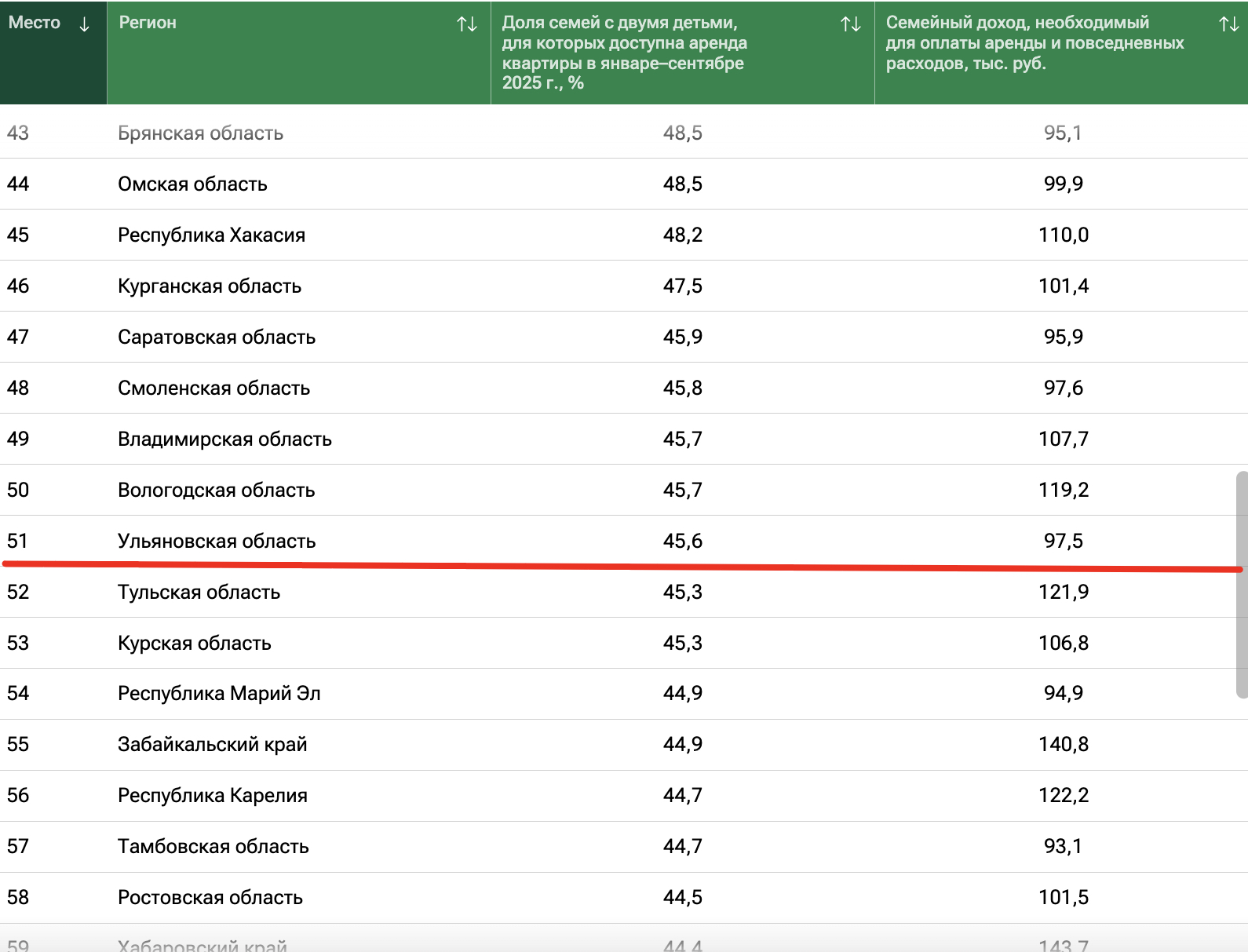Select the Омская область region cell
Viewport: 1248px width, 952px height.
click(192, 184)
